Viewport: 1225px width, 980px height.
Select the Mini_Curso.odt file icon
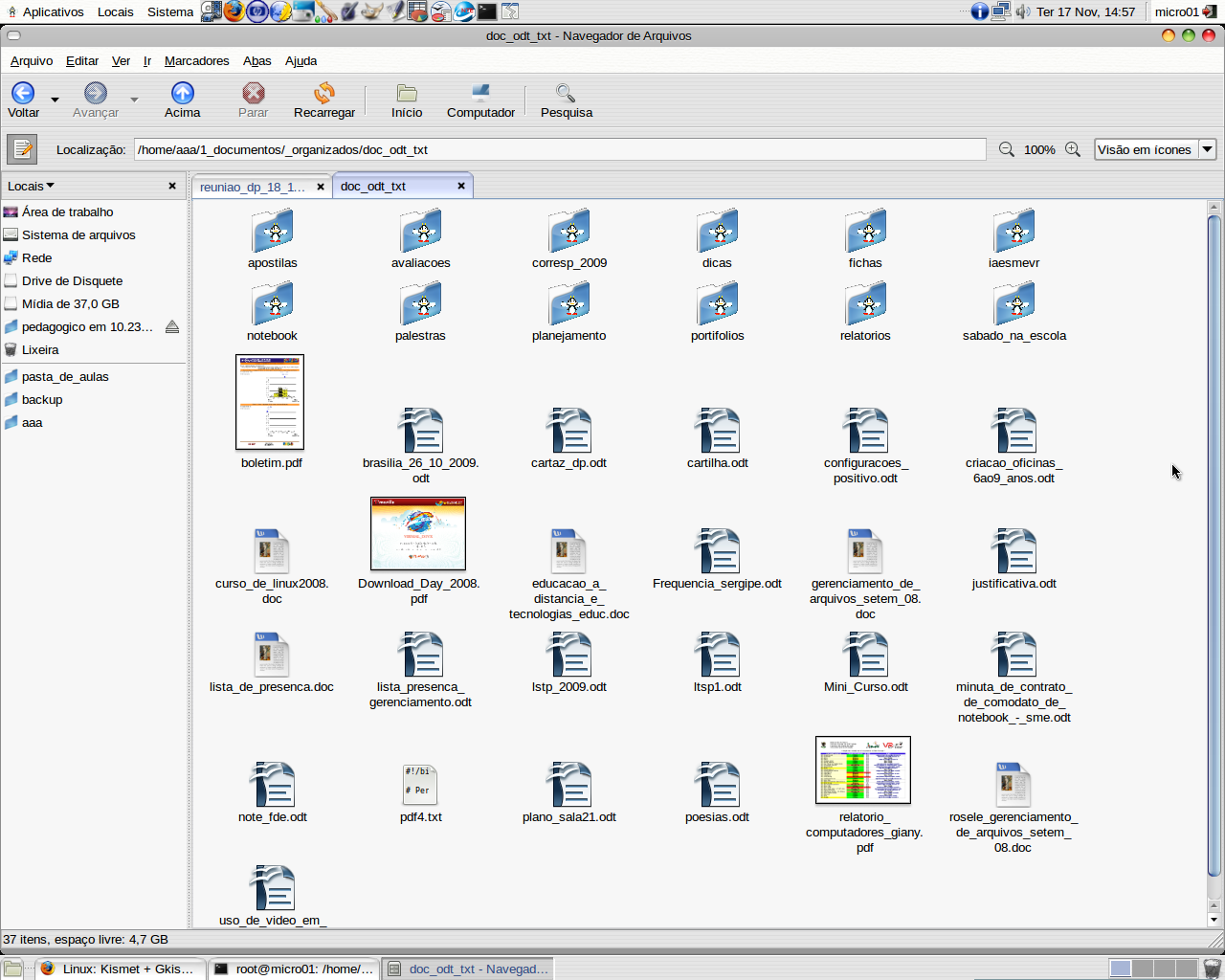(x=866, y=655)
